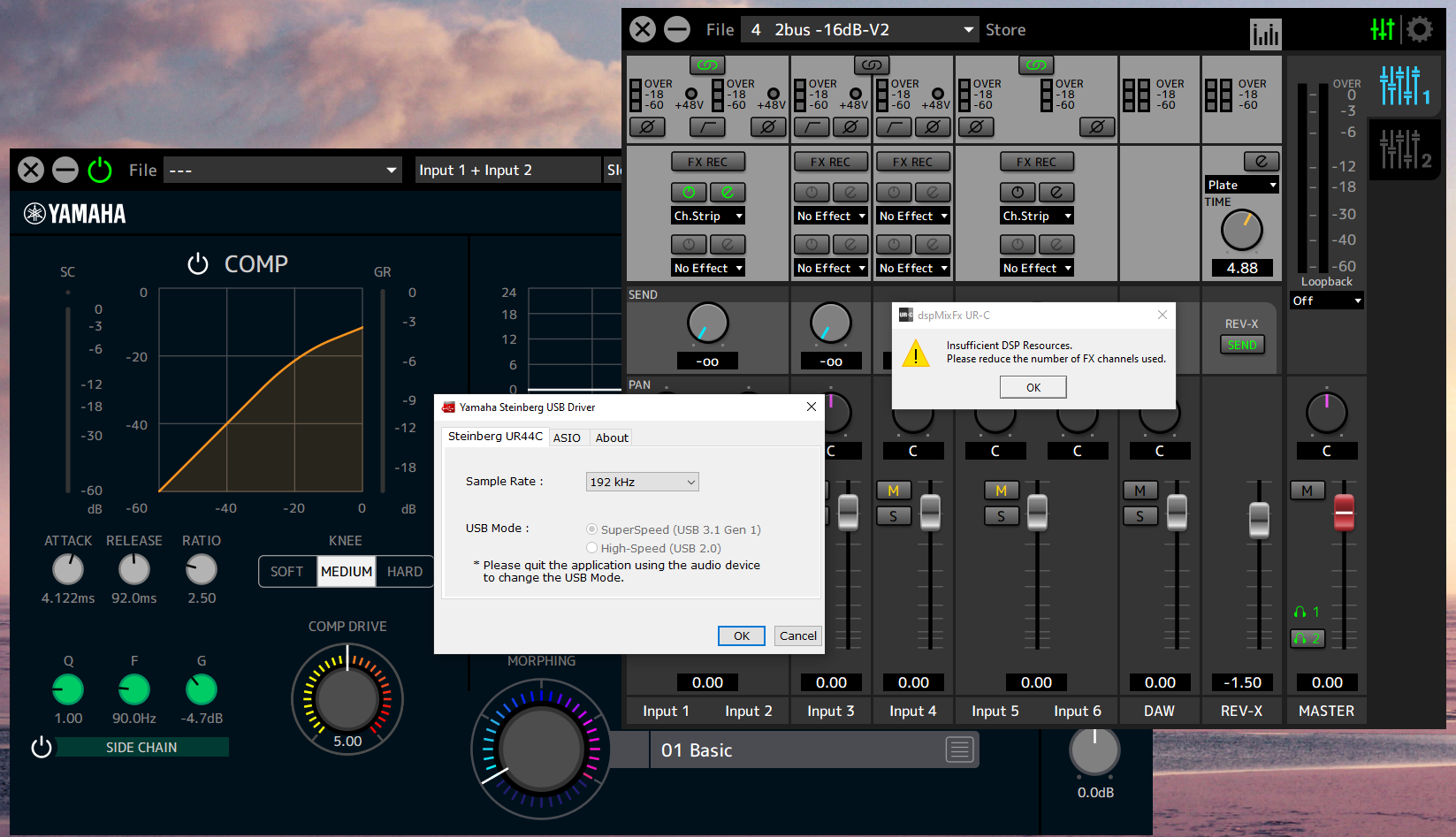Switch to the green mixer faders view icon
Image resolution: width=1456 pixels, height=837 pixels.
[1383, 30]
